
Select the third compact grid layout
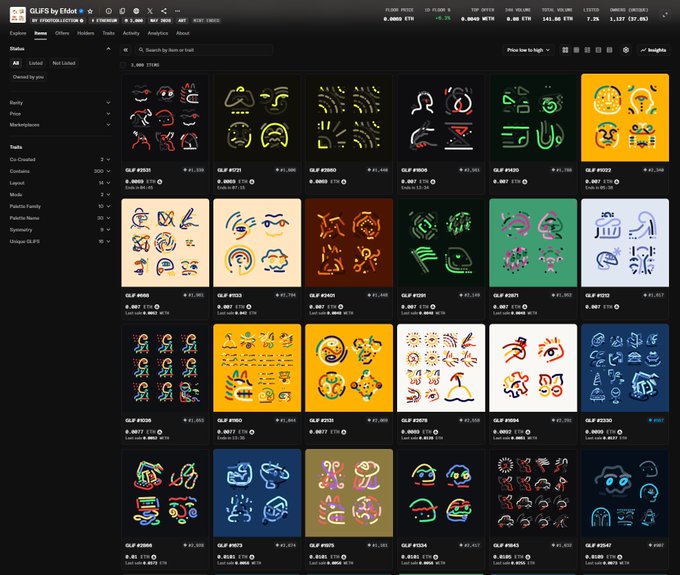point(587,50)
